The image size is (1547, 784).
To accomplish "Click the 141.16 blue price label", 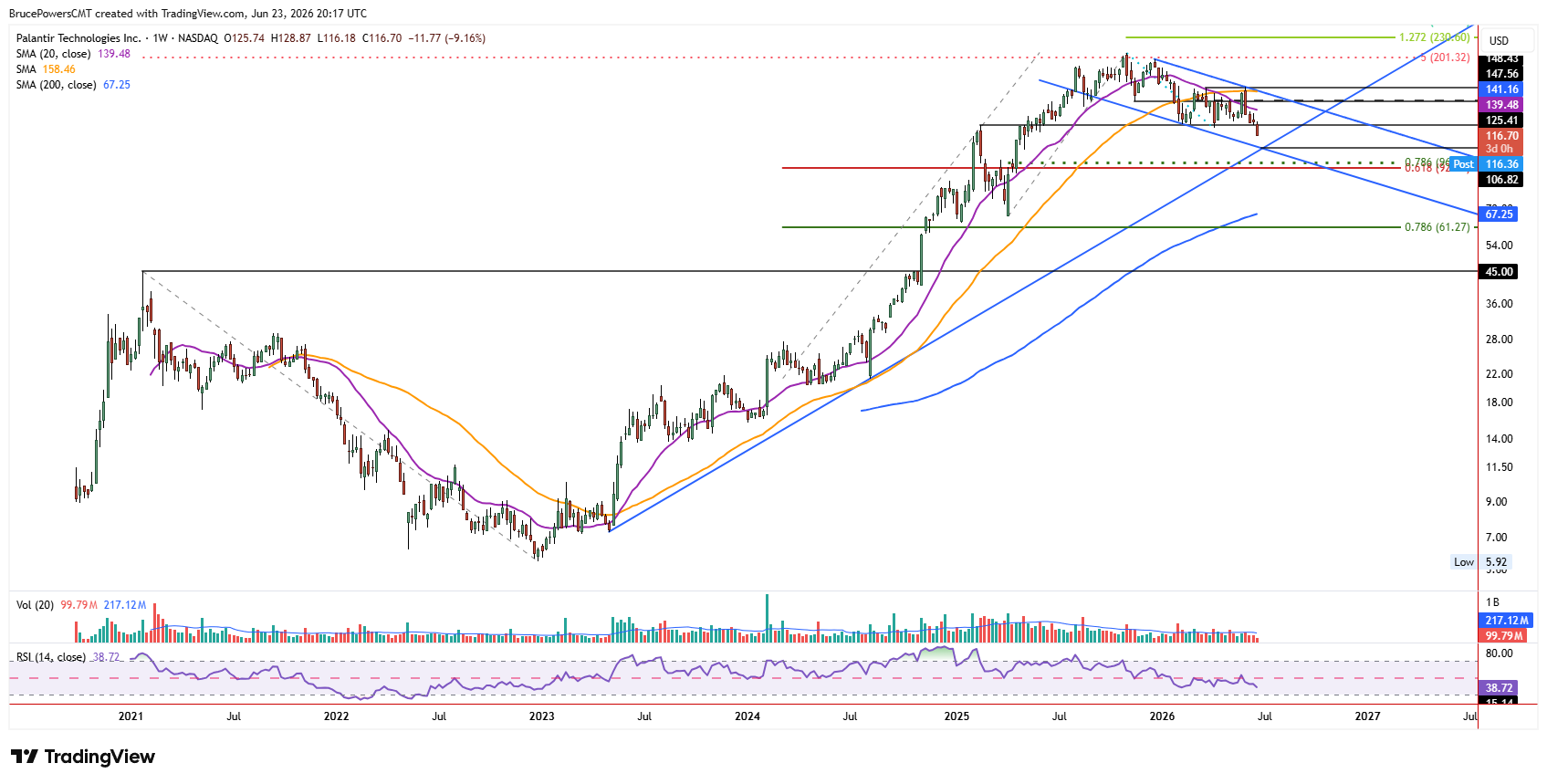I will [x=1500, y=89].
